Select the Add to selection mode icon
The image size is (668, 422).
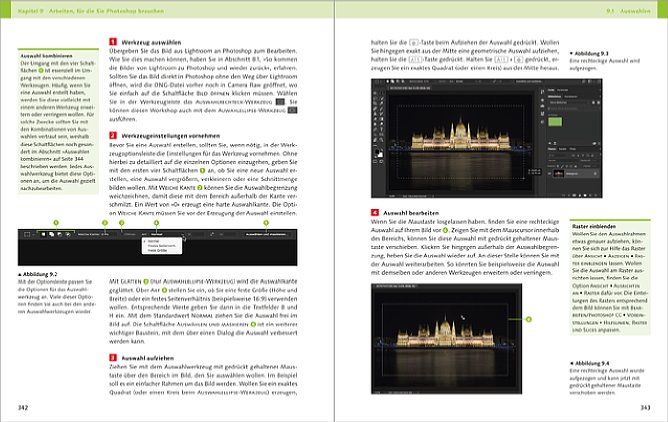click(x=52, y=235)
